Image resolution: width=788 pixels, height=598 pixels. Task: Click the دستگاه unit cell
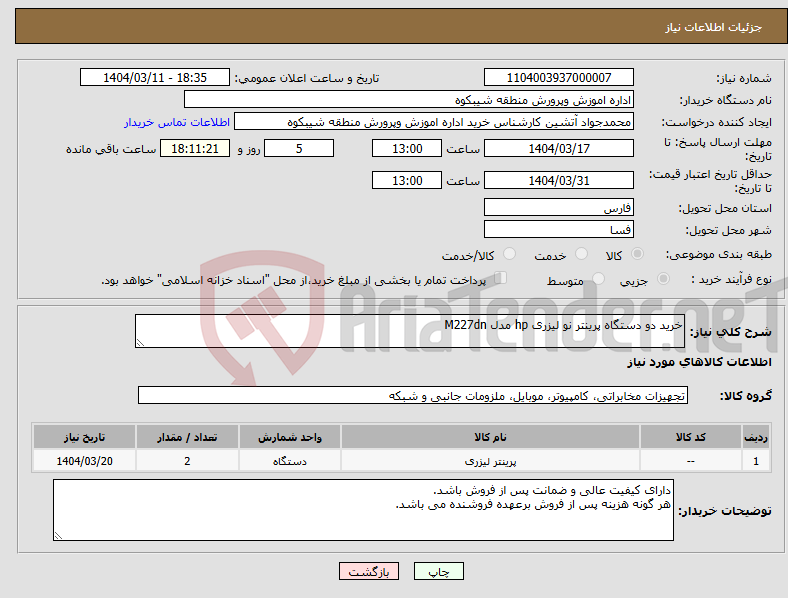coord(290,461)
